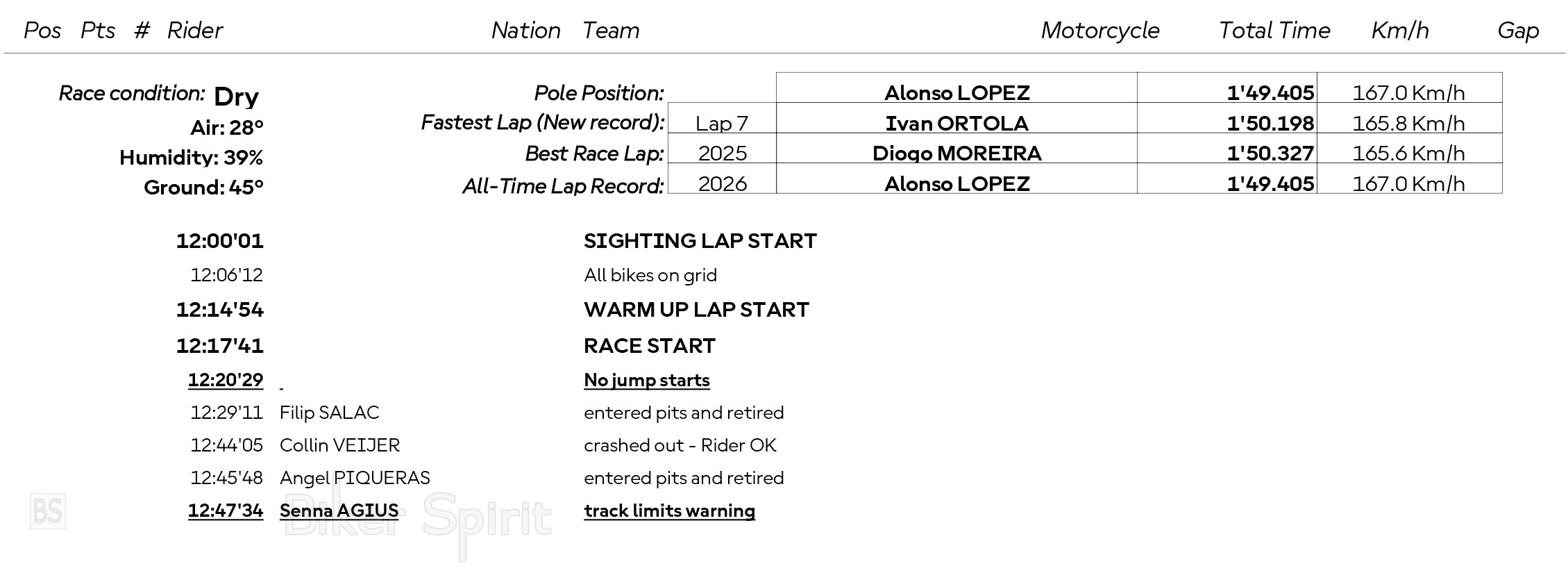
Task: Select the Rider column header
Action: point(195,31)
